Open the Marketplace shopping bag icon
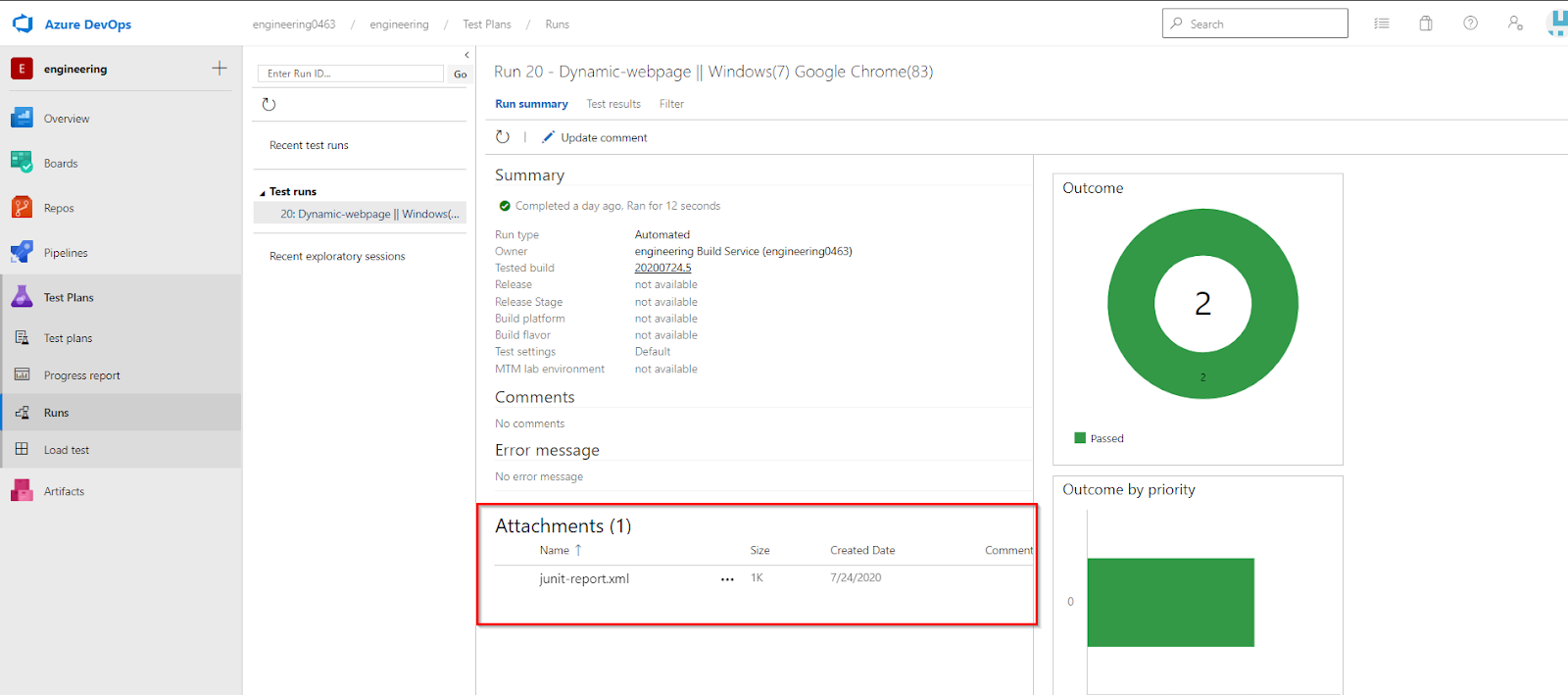 [1426, 24]
